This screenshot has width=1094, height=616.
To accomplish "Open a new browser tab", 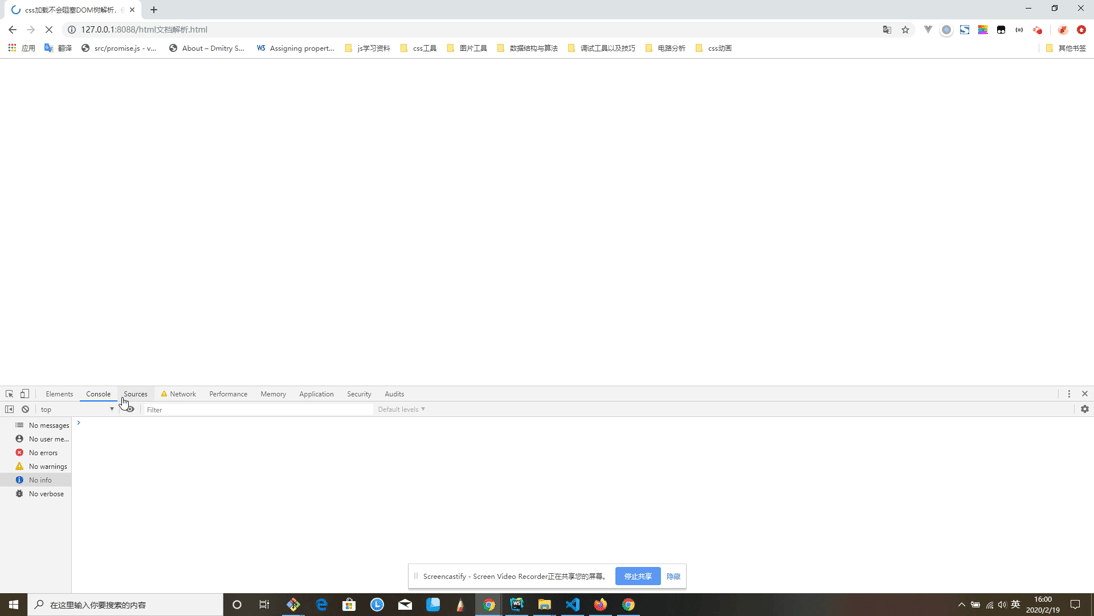I will 153,10.
